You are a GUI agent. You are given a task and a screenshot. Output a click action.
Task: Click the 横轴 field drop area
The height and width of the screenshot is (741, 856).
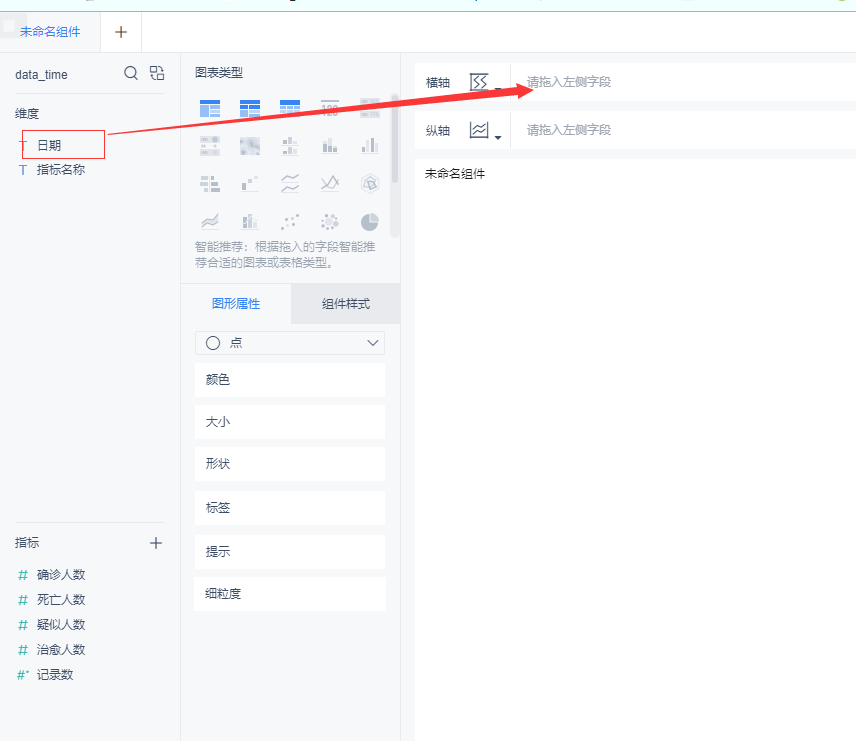pyautogui.click(x=683, y=82)
